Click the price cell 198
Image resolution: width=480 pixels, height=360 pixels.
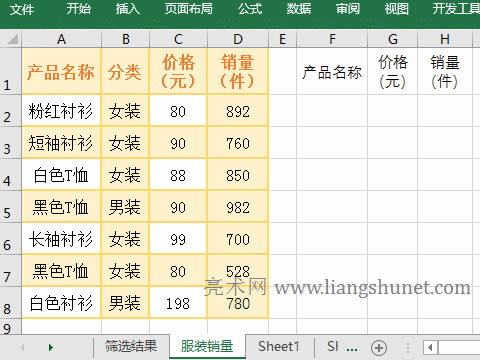pyautogui.click(x=178, y=302)
